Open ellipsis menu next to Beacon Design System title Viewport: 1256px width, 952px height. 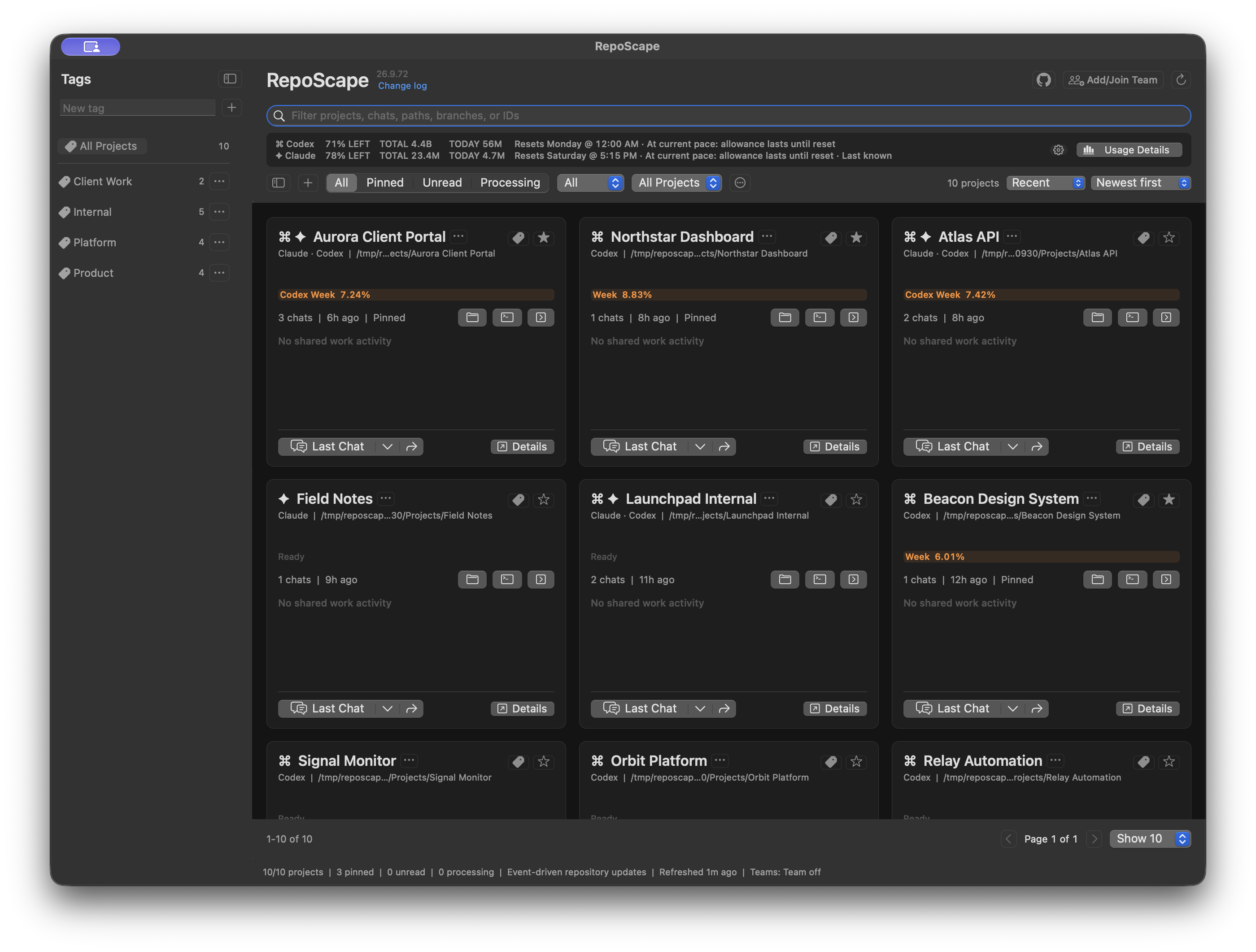(1092, 498)
